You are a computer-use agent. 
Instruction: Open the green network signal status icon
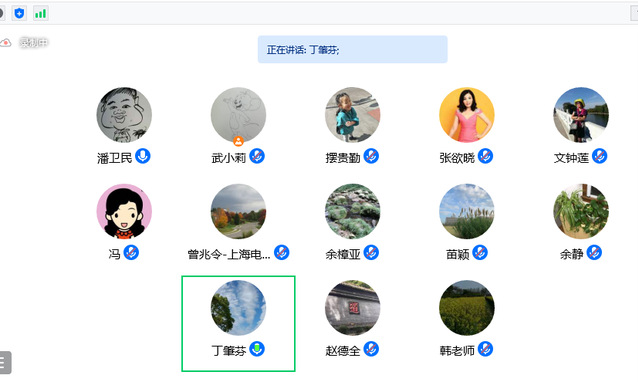pos(41,13)
